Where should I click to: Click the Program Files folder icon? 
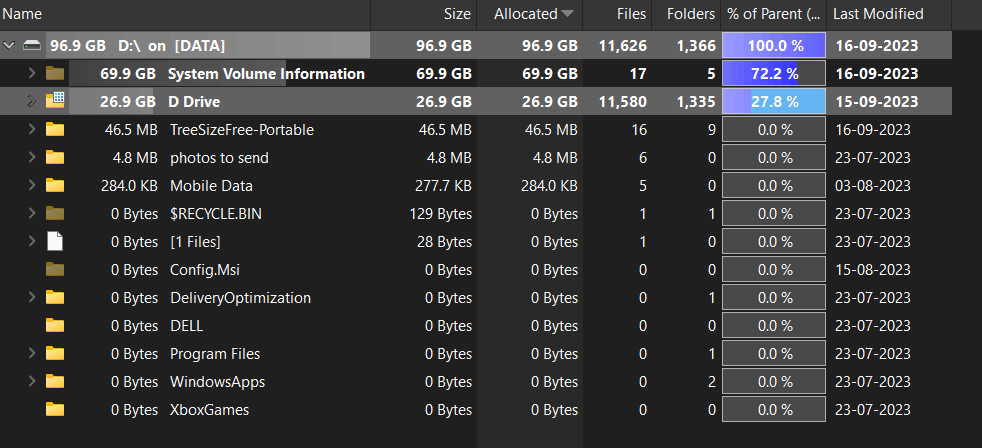pyautogui.click(x=55, y=354)
